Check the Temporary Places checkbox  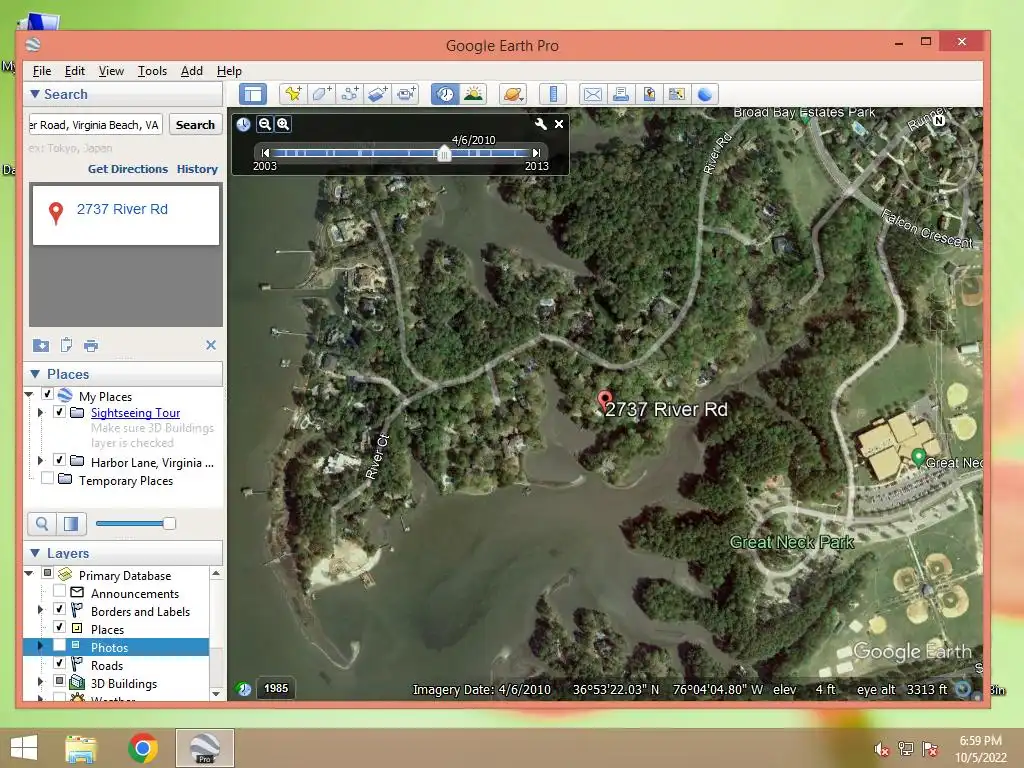(x=48, y=478)
